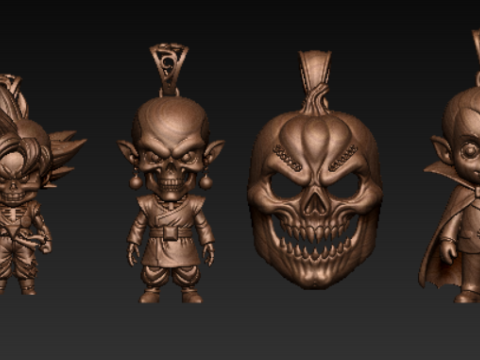Select the caped vampire child figurine
480x360 pixels.
[x=450, y=167]
